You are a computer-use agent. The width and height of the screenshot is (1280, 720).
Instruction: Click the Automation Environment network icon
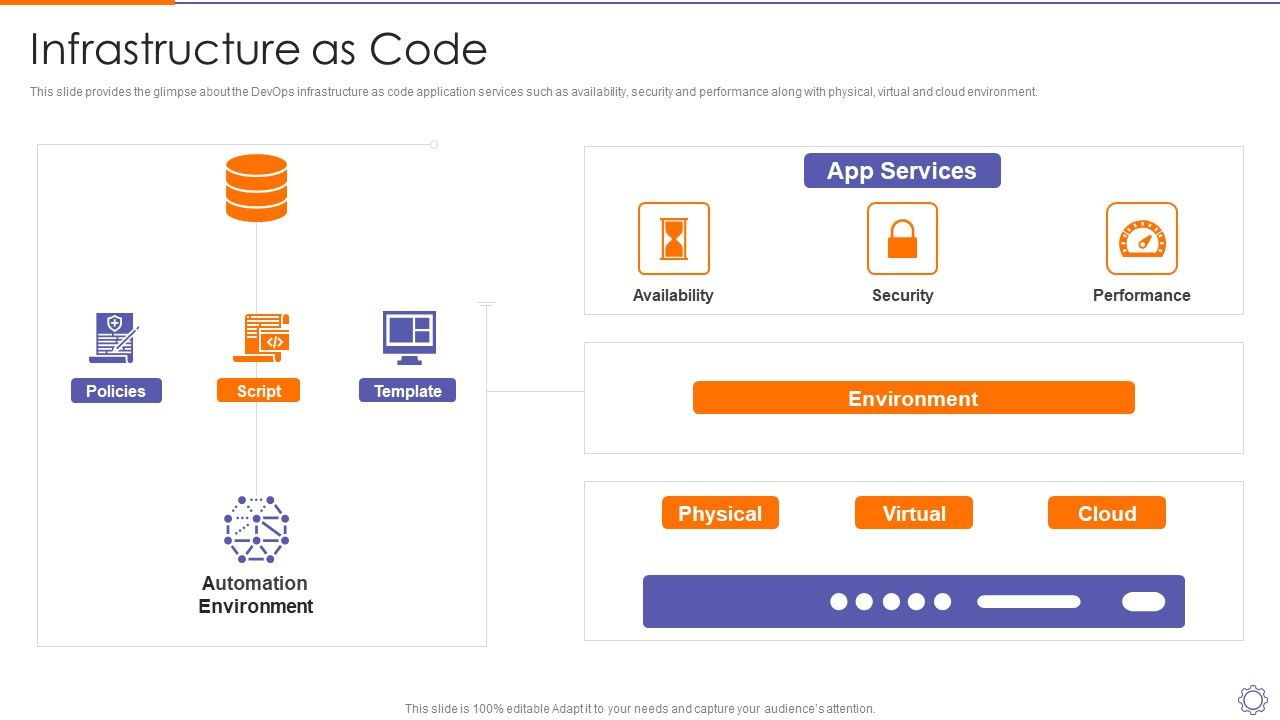pos(256,528)
